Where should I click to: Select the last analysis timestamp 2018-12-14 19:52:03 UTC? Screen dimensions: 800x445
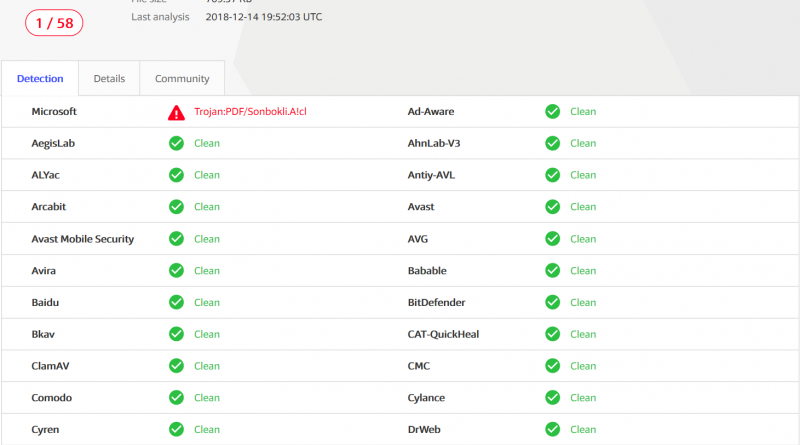click(264, 17)
